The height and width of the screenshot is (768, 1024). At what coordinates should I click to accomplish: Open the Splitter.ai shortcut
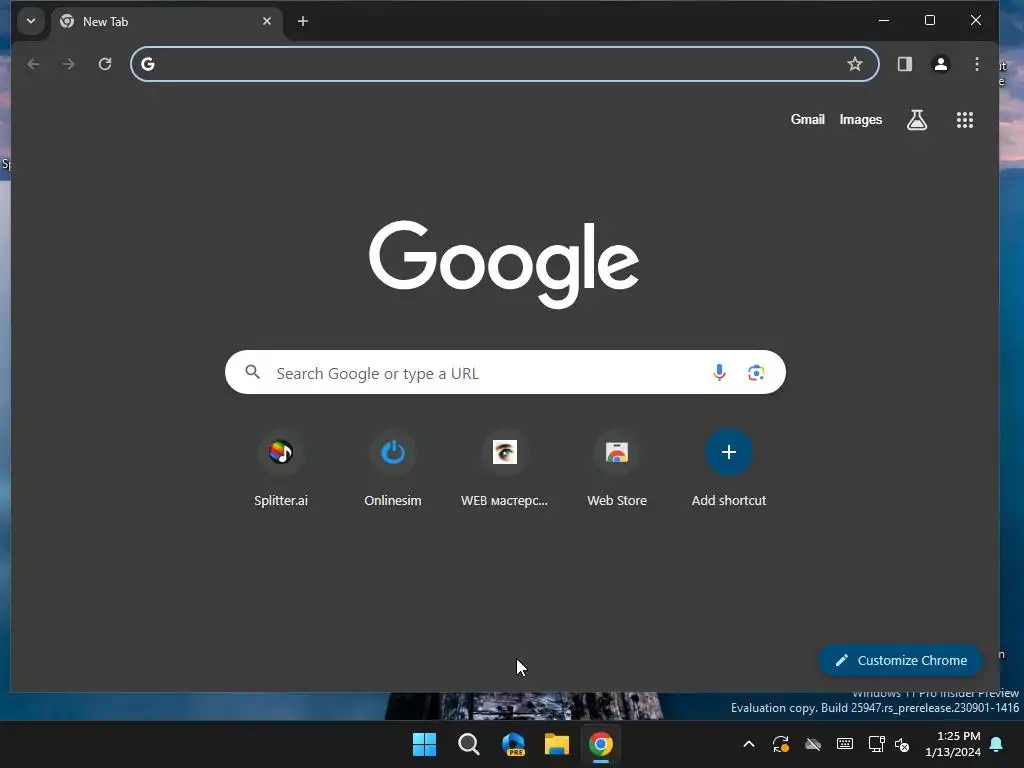click(281, 469)
